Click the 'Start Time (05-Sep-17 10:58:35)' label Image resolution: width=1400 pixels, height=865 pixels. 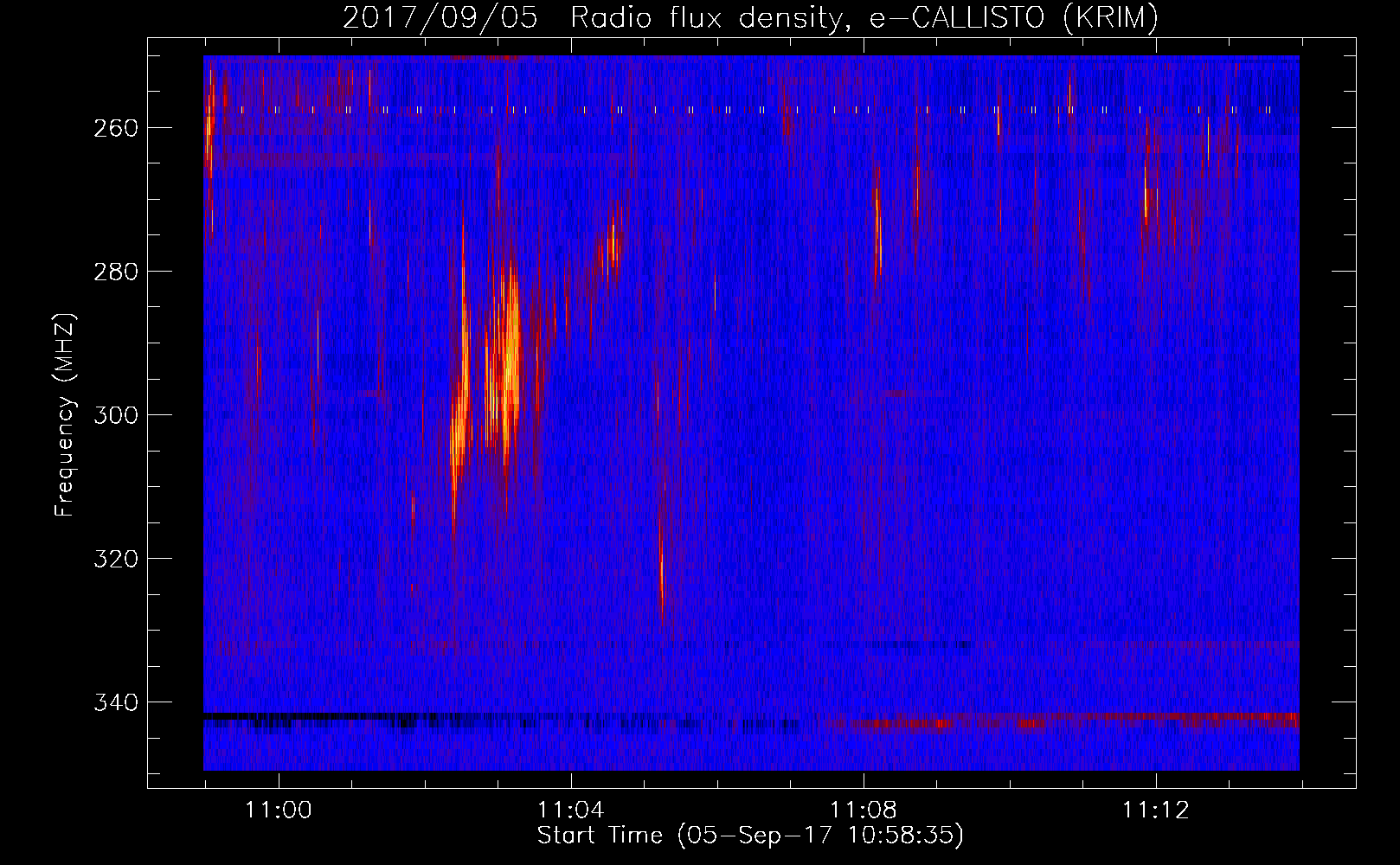pyautogui.click(x=750, y=836)
